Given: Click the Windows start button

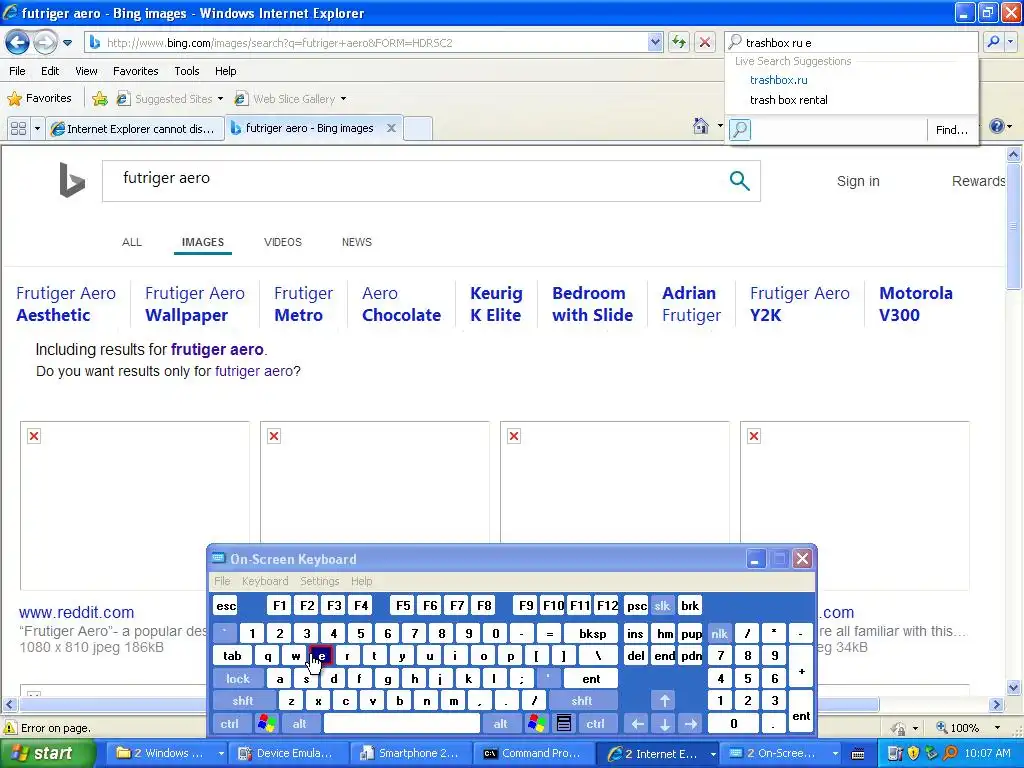Looking at the screenshot, I should pyautogui.click(x=46, y=753).
